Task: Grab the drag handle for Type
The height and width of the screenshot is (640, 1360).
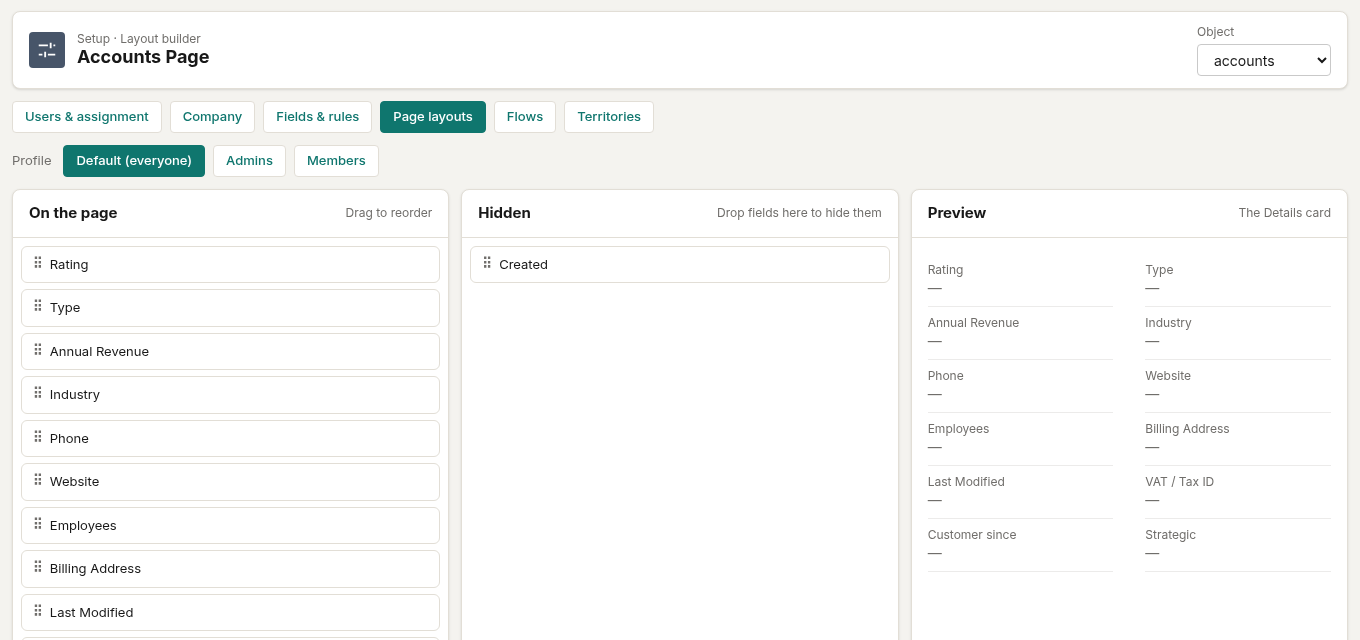Action: coord(38,307)
